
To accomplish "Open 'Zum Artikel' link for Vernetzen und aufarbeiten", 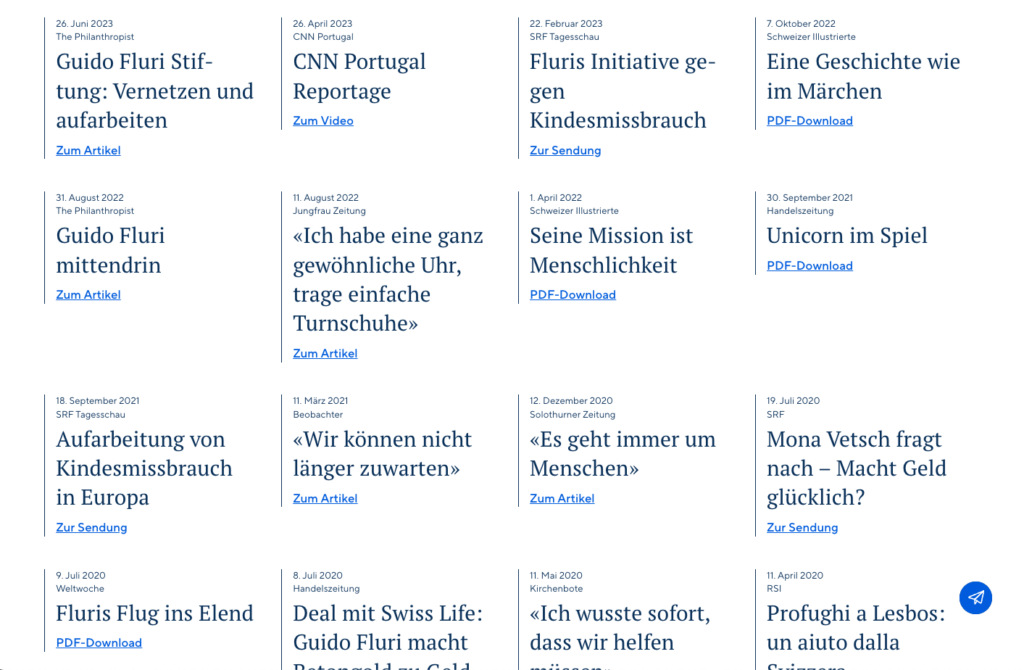I will click(x=88, y=151).
